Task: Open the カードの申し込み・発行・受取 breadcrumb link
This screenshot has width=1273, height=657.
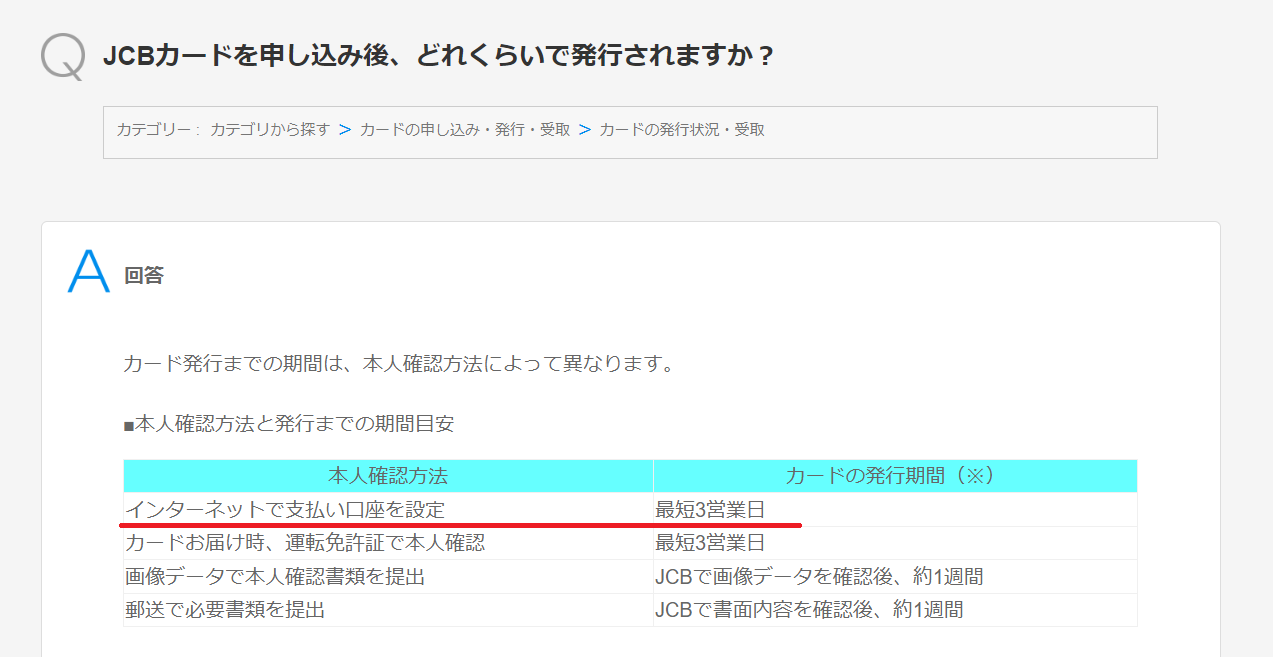Action: click(465, 130)
